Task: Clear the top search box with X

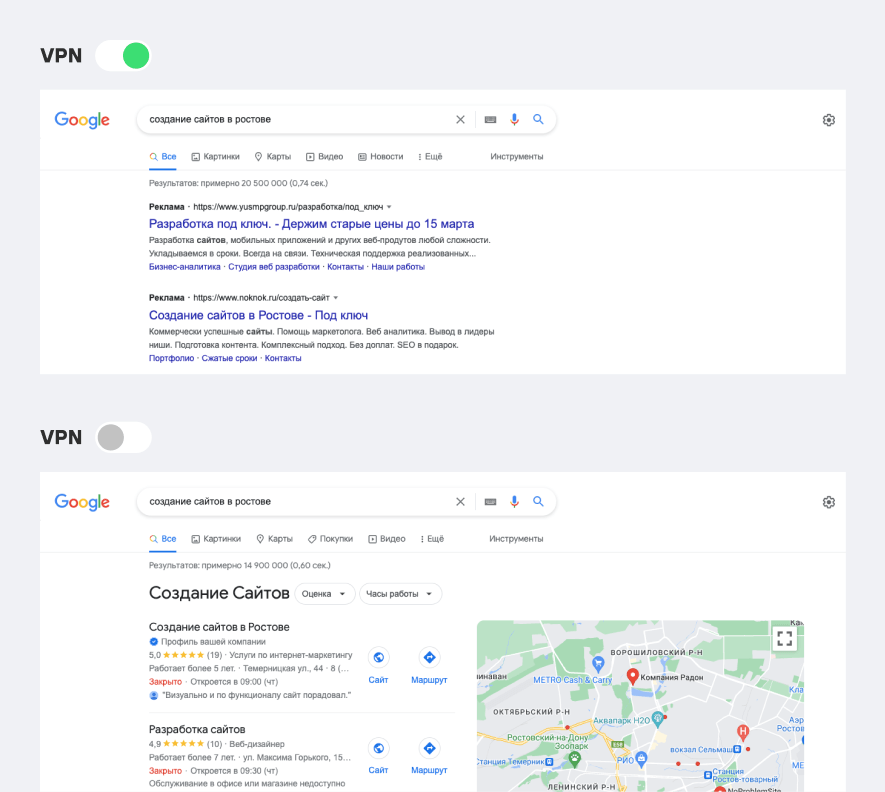Action: pyautogui.click(x=461, y=120)
